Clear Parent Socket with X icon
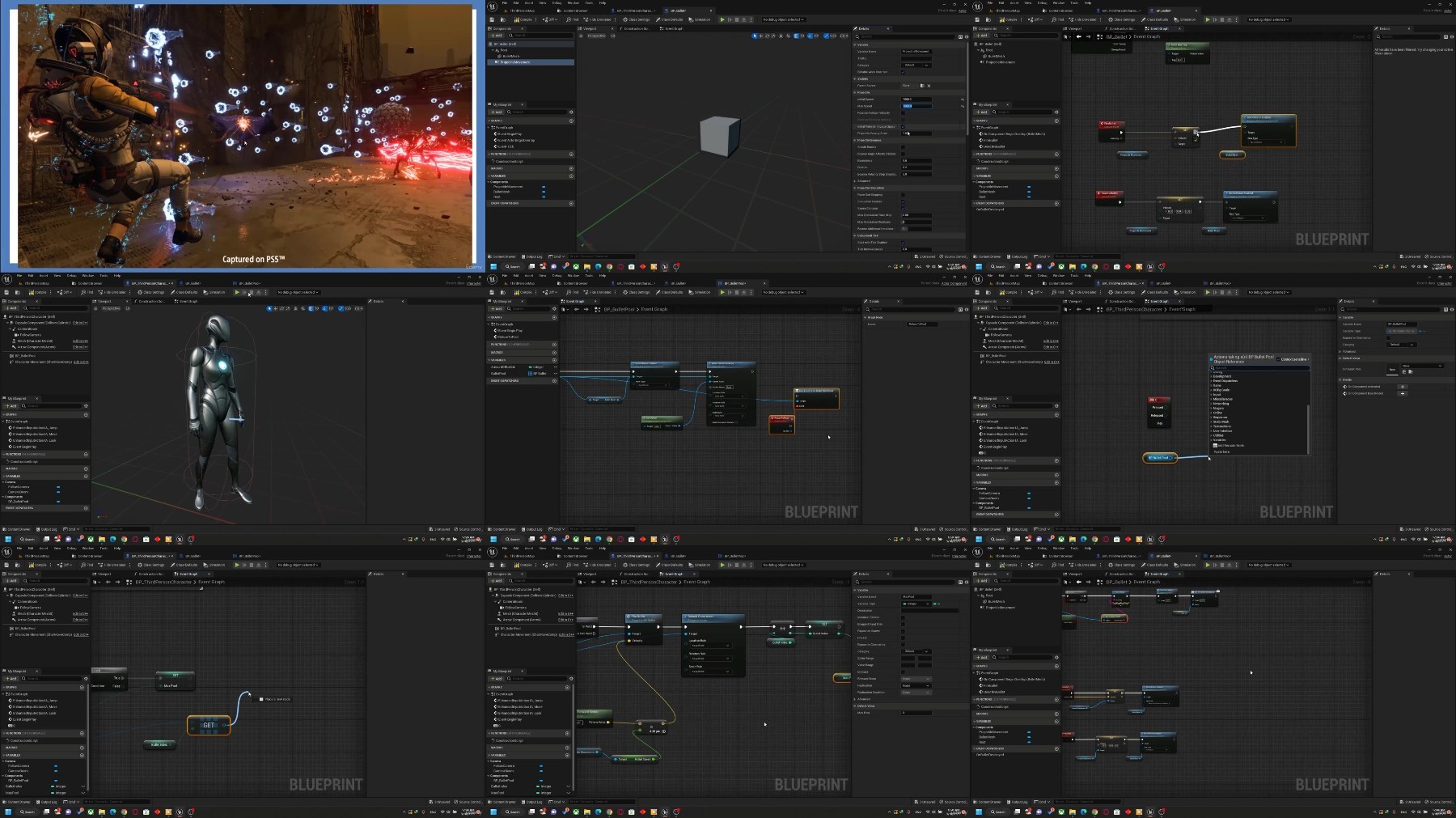 point(929,86)
